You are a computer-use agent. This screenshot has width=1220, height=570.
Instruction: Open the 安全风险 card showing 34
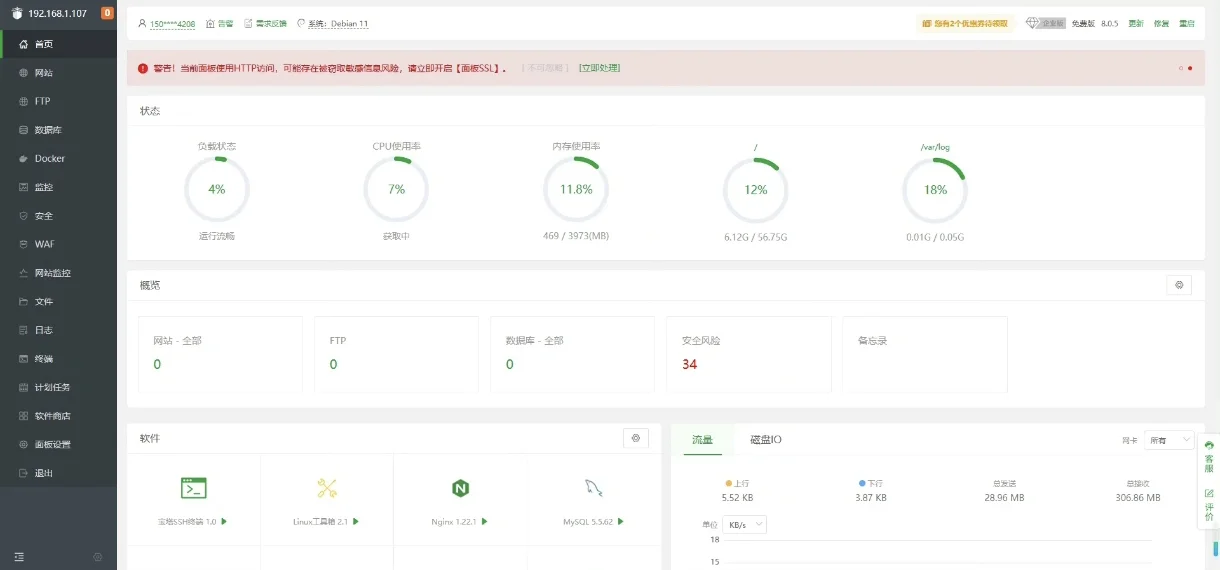point(749,354)
